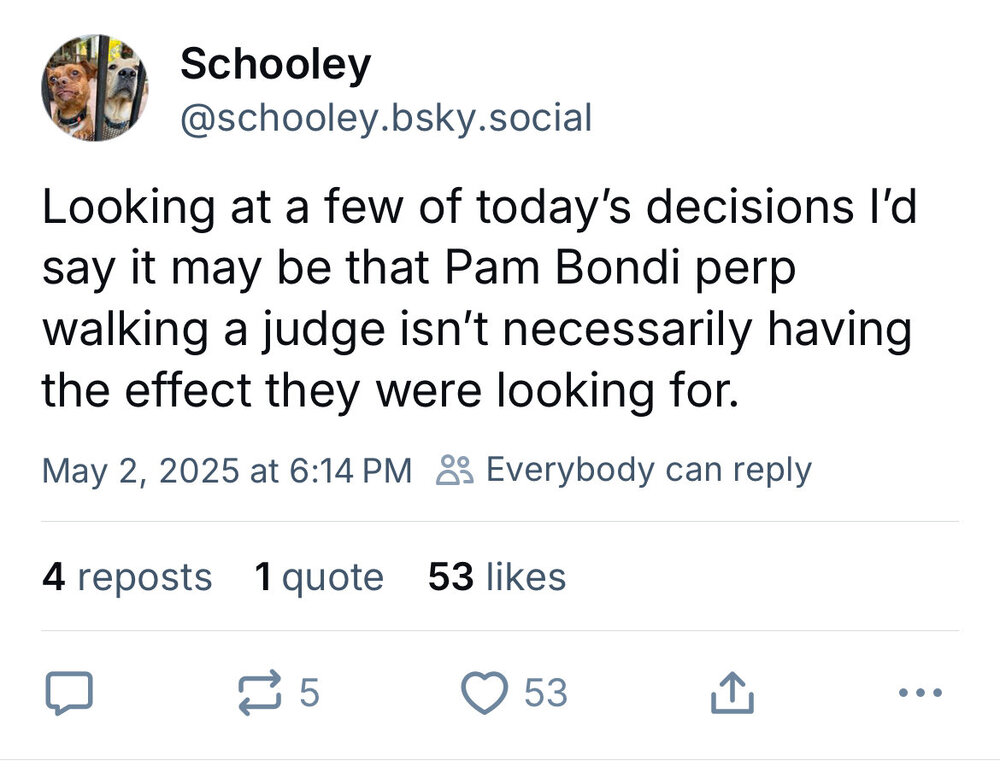Show who gave the 53 likes
1000x784 pixels.
[497, 577]
